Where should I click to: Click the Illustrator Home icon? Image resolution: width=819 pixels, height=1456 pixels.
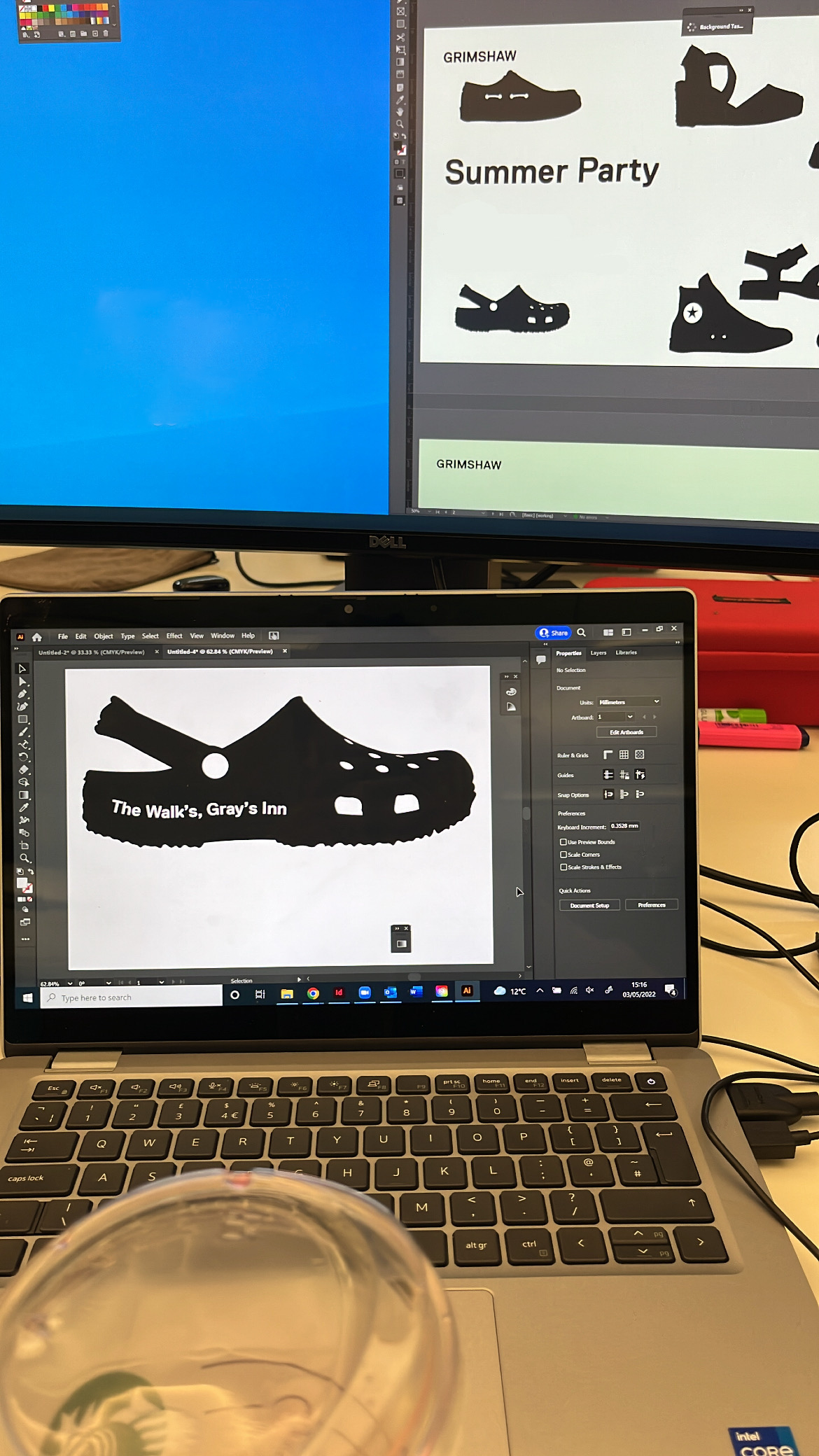click(37, 637)
